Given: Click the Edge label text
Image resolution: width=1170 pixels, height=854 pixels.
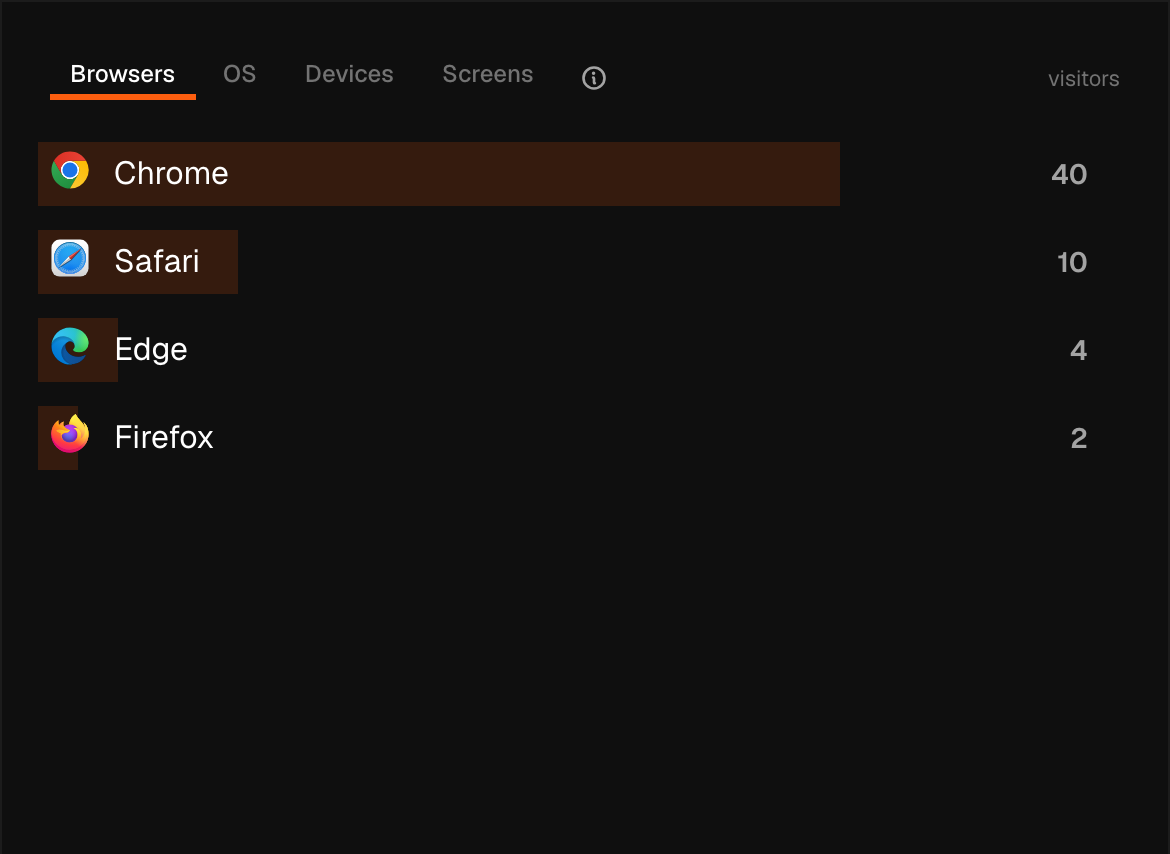Looking at the screenshot, I should coord(151,349).
